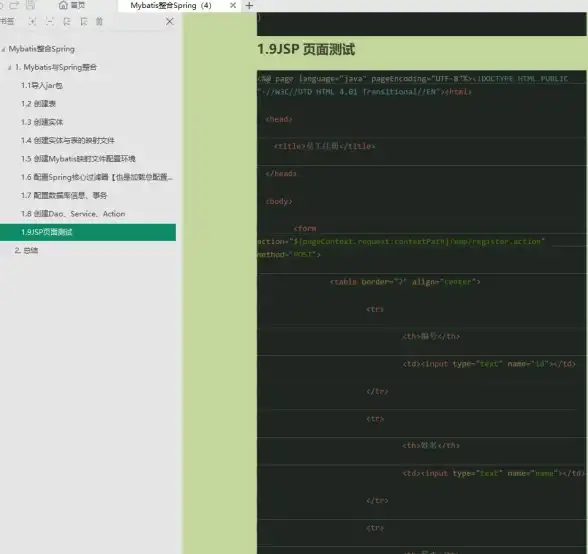Go to the 首页 home tab
The height and width of the screenshot is (554, 588).
(72, 5)
